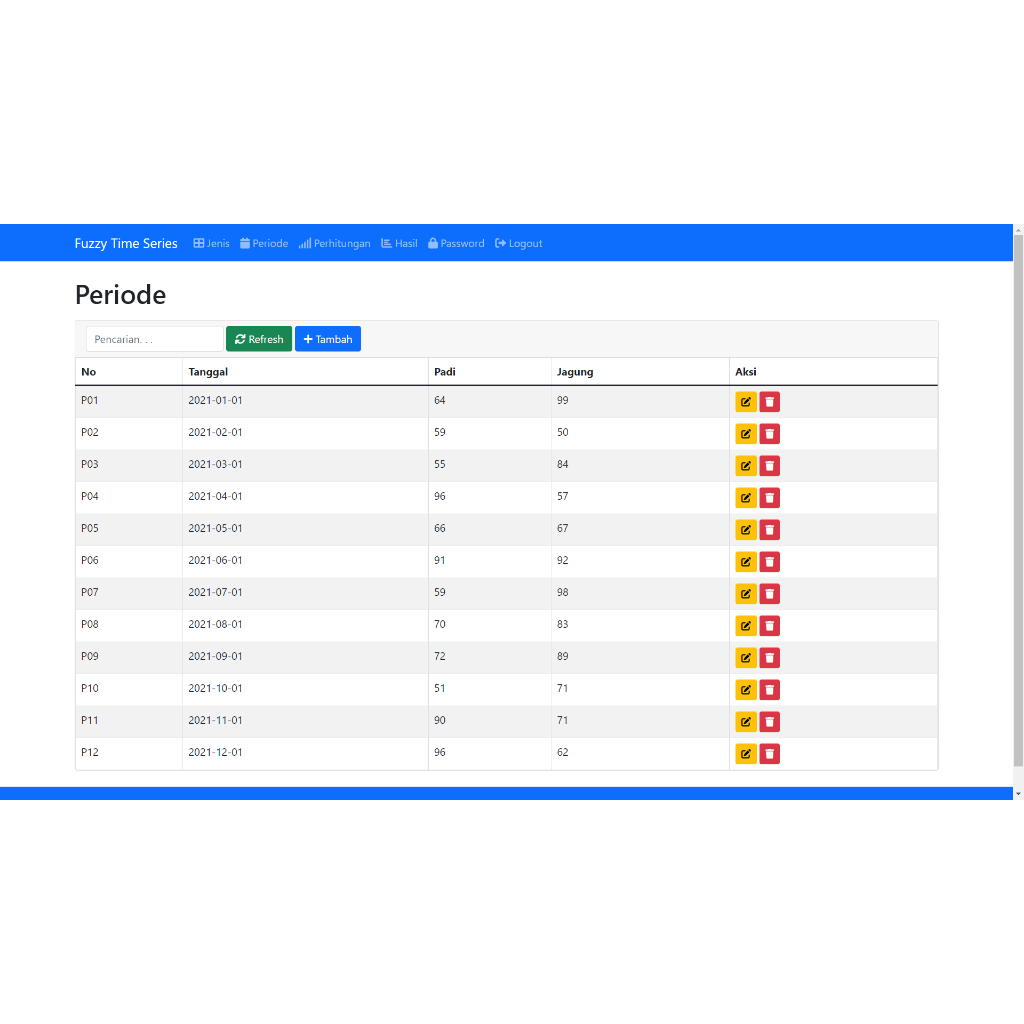
Task: Edit the P04 row dated 2021-04-01
Action: 745,498
